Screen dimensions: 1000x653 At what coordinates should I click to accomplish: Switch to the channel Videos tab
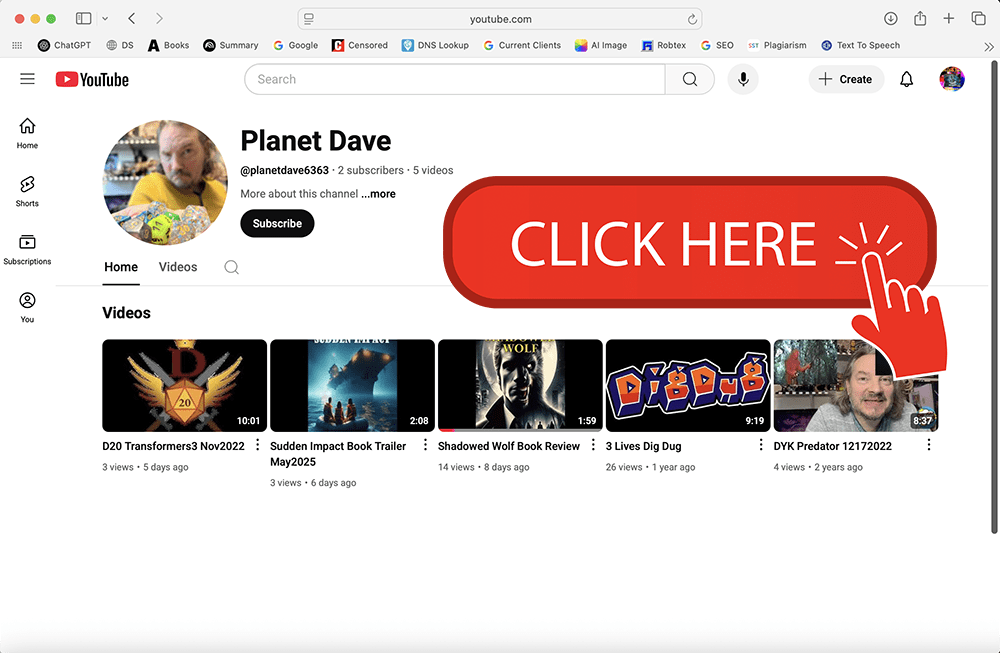[178, 267]
